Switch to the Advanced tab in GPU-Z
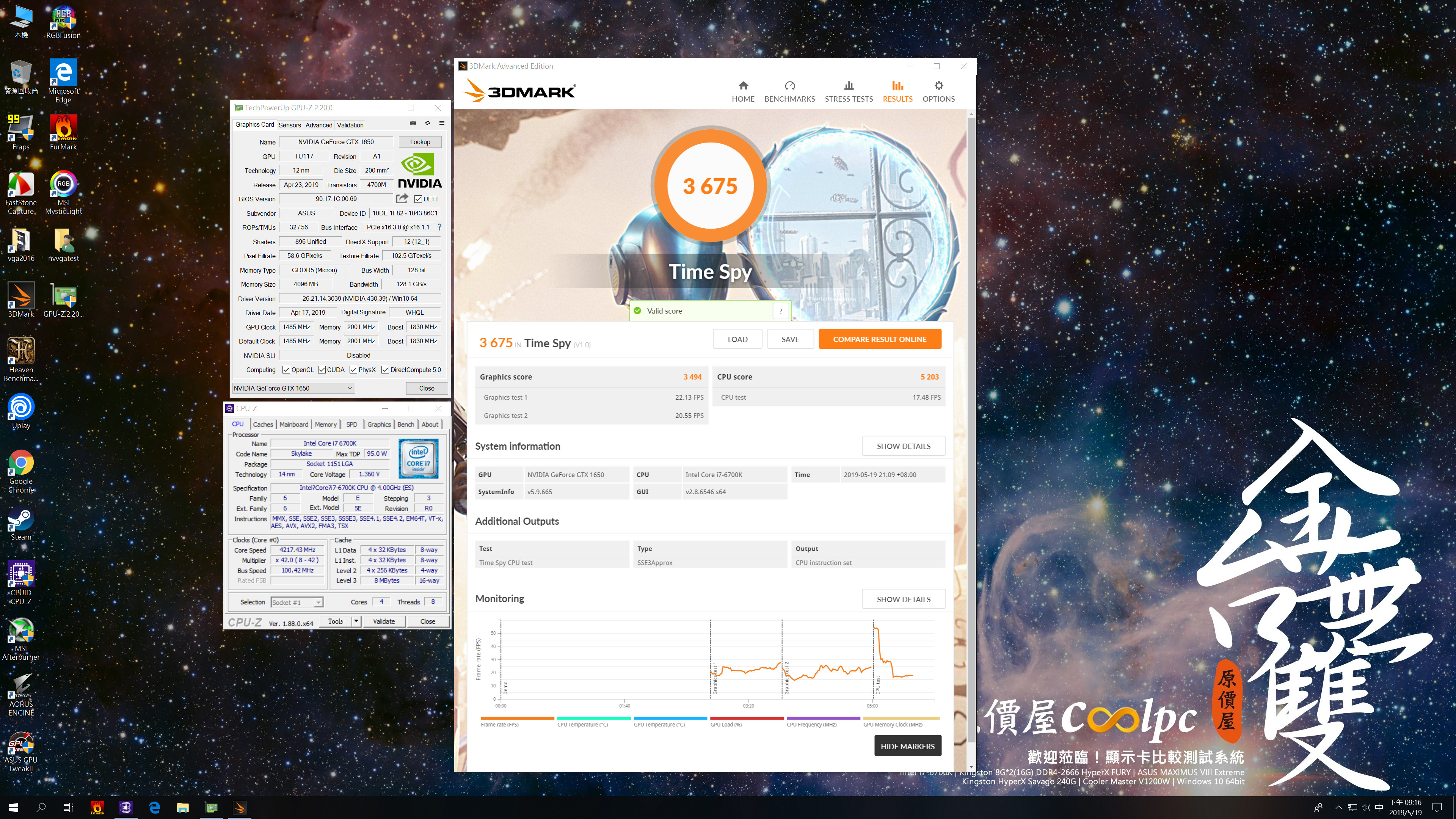Screen dimensions: 1456x819 (319, 125)
